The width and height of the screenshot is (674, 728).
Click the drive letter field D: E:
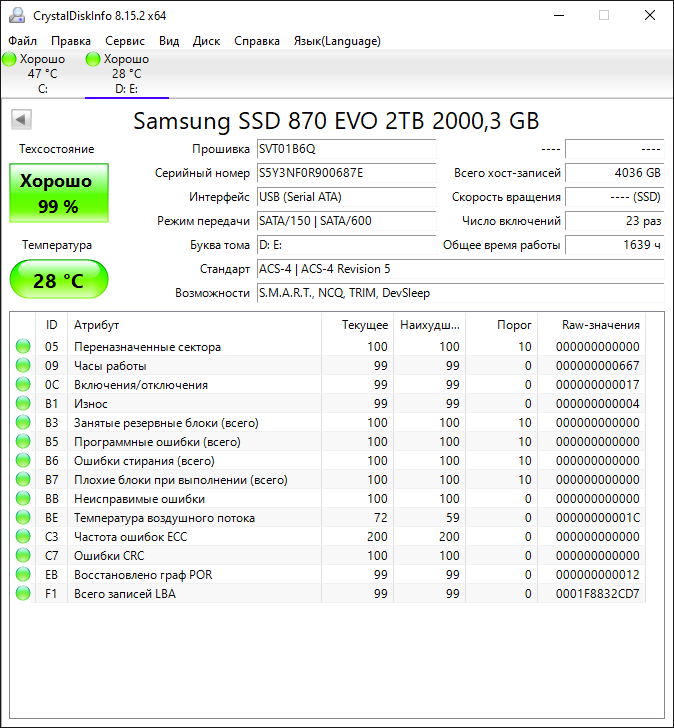346,245
